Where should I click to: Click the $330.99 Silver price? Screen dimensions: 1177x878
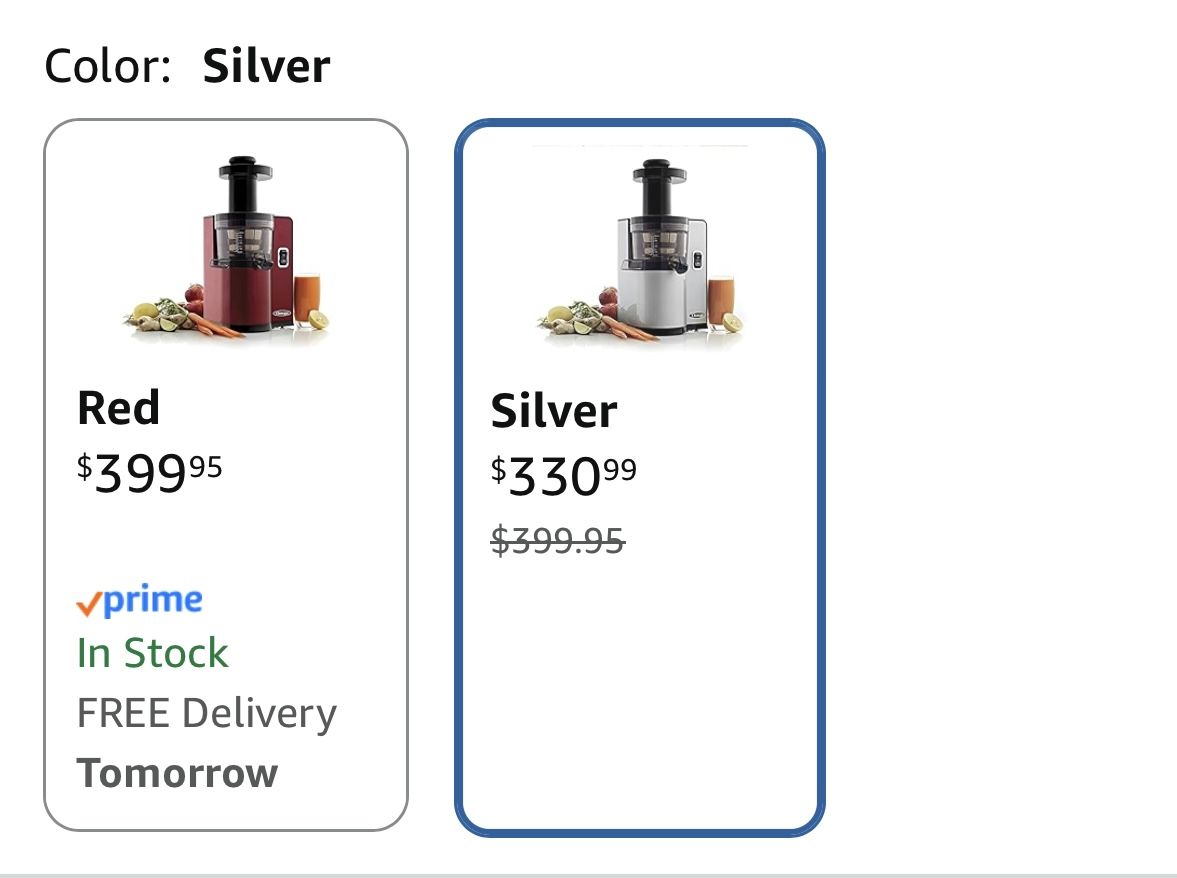coord(563,476)
